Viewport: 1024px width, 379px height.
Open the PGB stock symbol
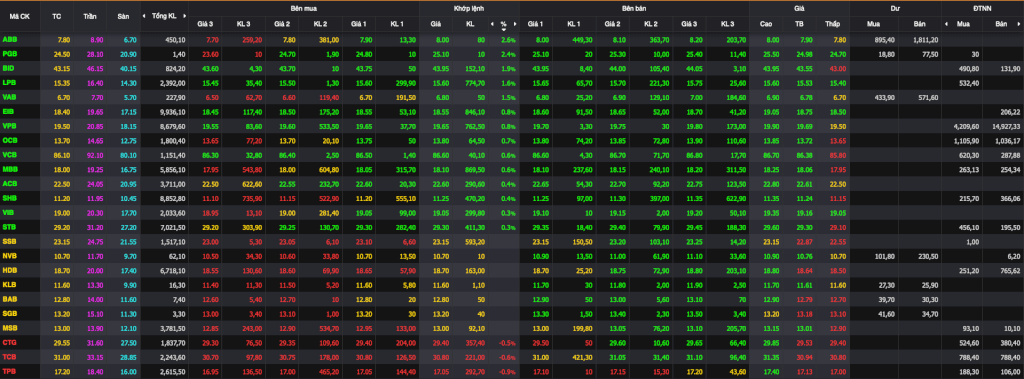pos(10,54)
